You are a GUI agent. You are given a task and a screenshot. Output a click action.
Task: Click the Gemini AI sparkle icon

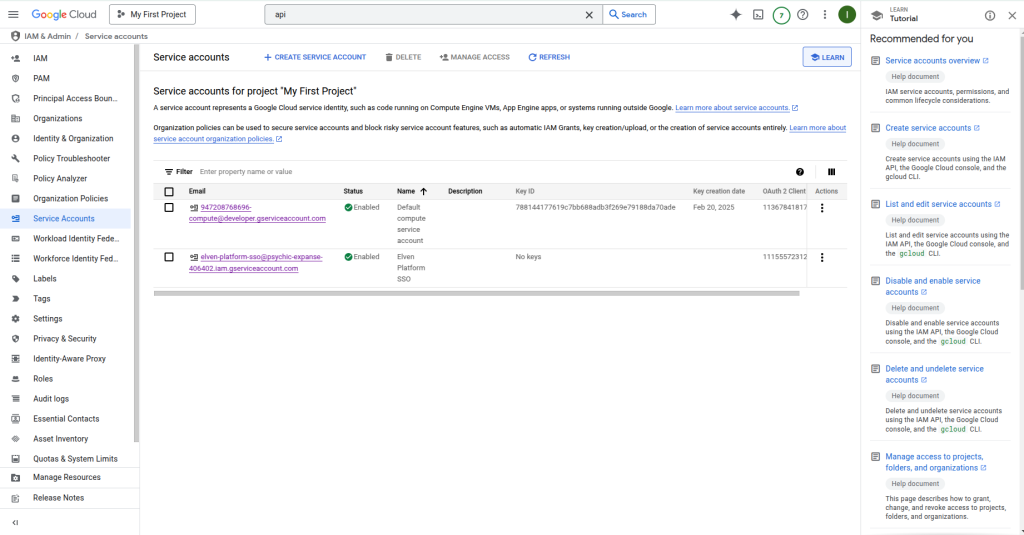click(x=736, y=15)
